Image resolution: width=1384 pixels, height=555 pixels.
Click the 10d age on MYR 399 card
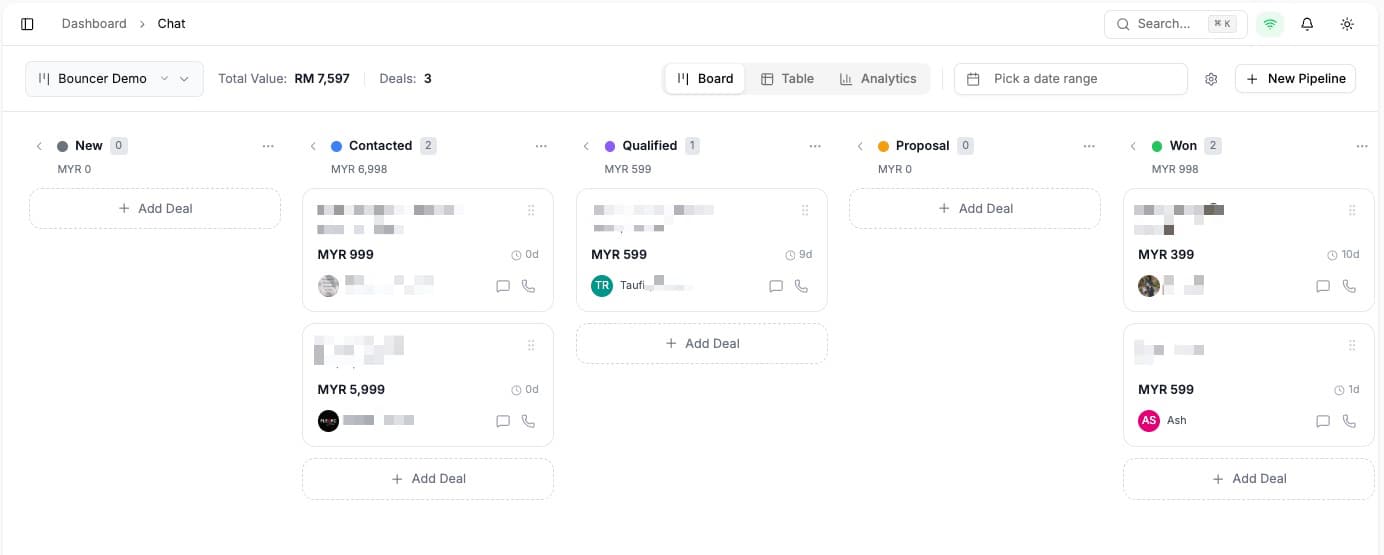coord(1344,255)
